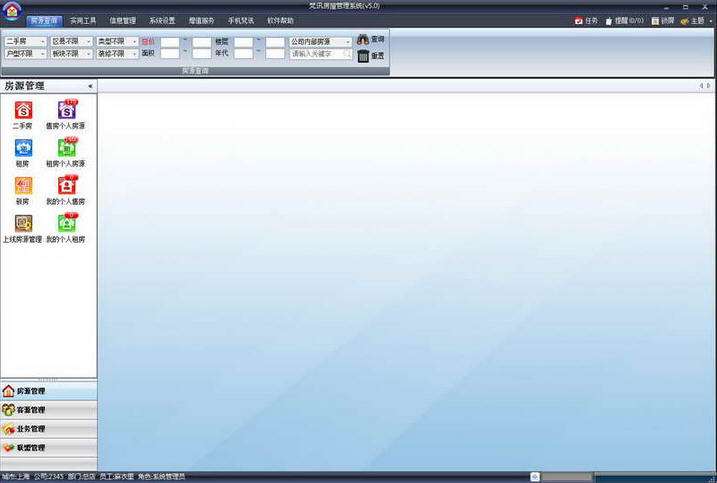Select the 软件帮助 ribbon tab
The image size is (717, 483).
coord(280,21)
